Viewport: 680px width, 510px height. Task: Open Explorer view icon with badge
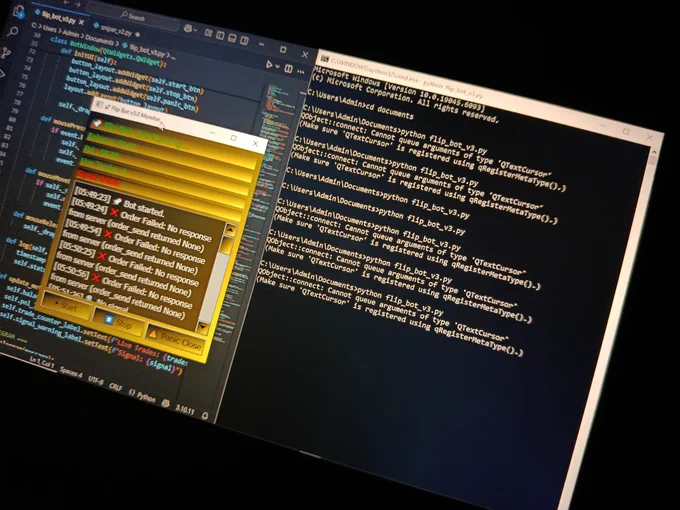19,12
